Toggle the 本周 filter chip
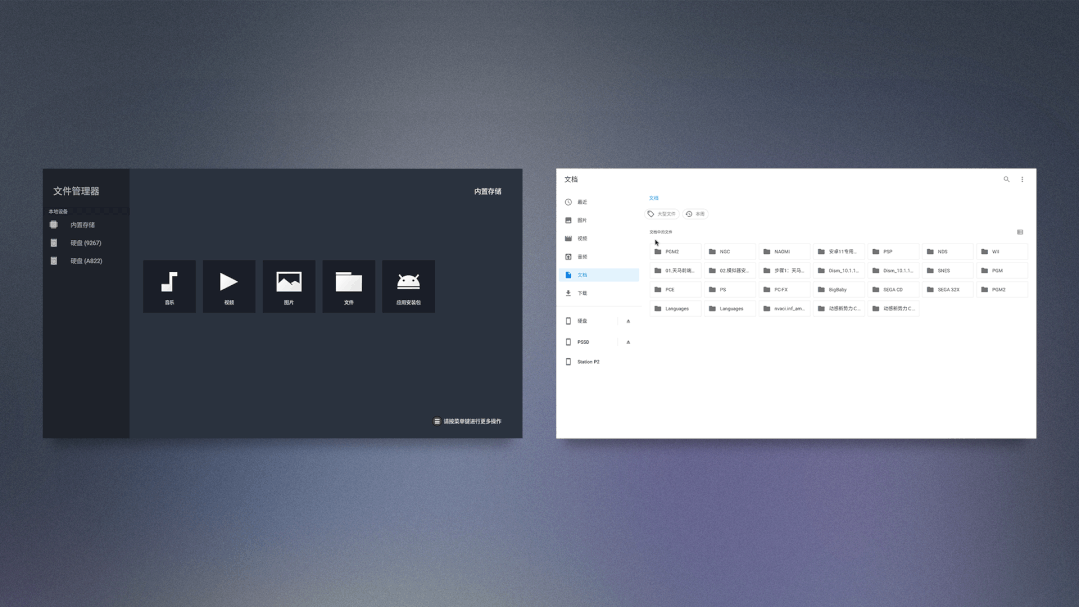This screenshot has width=1079, height=607. tap(695, 213)
